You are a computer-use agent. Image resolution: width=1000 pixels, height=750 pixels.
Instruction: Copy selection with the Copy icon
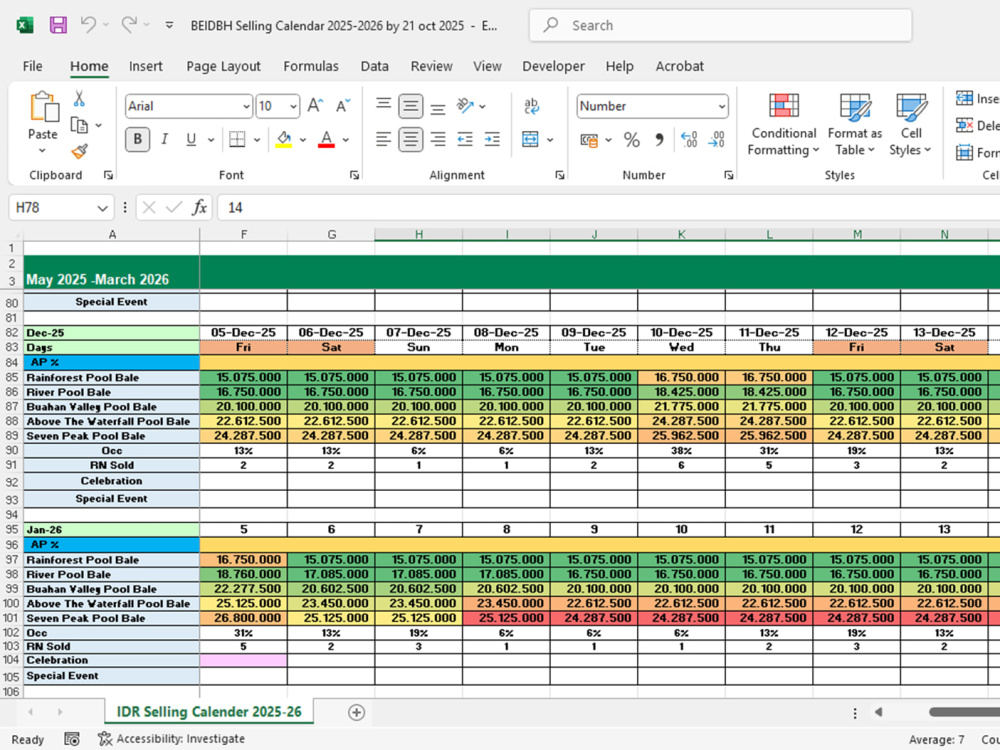79,125
